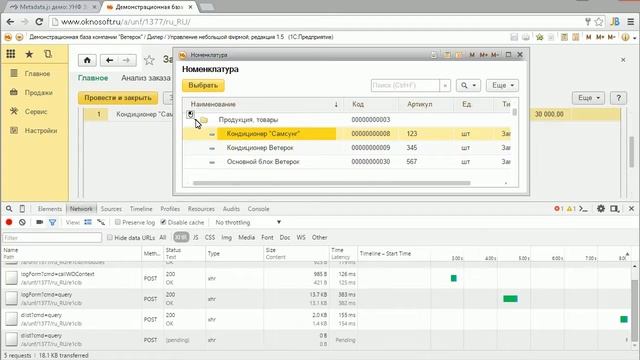
Task: Filter requests by WS type
Action: tap(301, 237)
